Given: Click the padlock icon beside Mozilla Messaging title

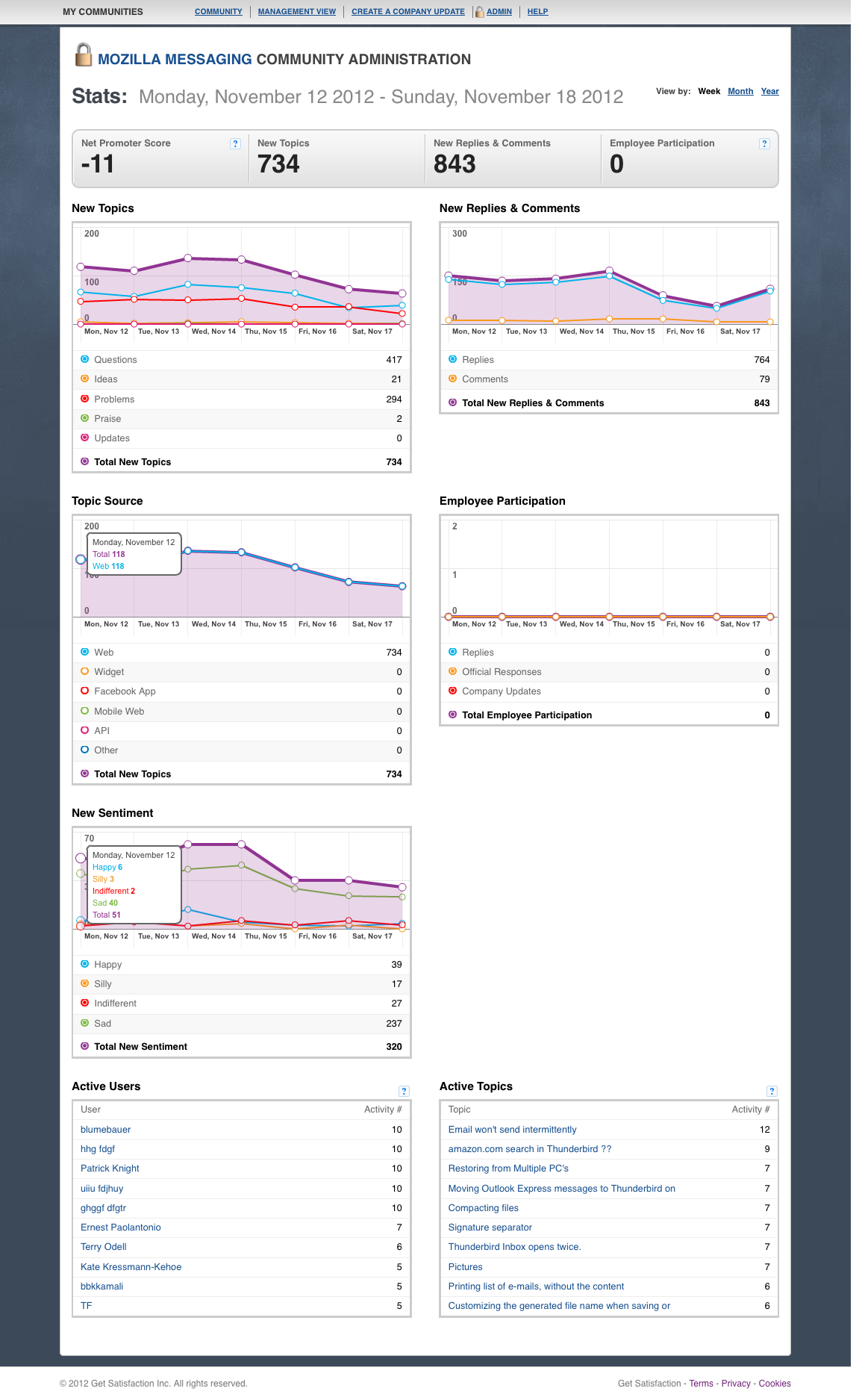Looking at the screenshot, I should [84, 55].
